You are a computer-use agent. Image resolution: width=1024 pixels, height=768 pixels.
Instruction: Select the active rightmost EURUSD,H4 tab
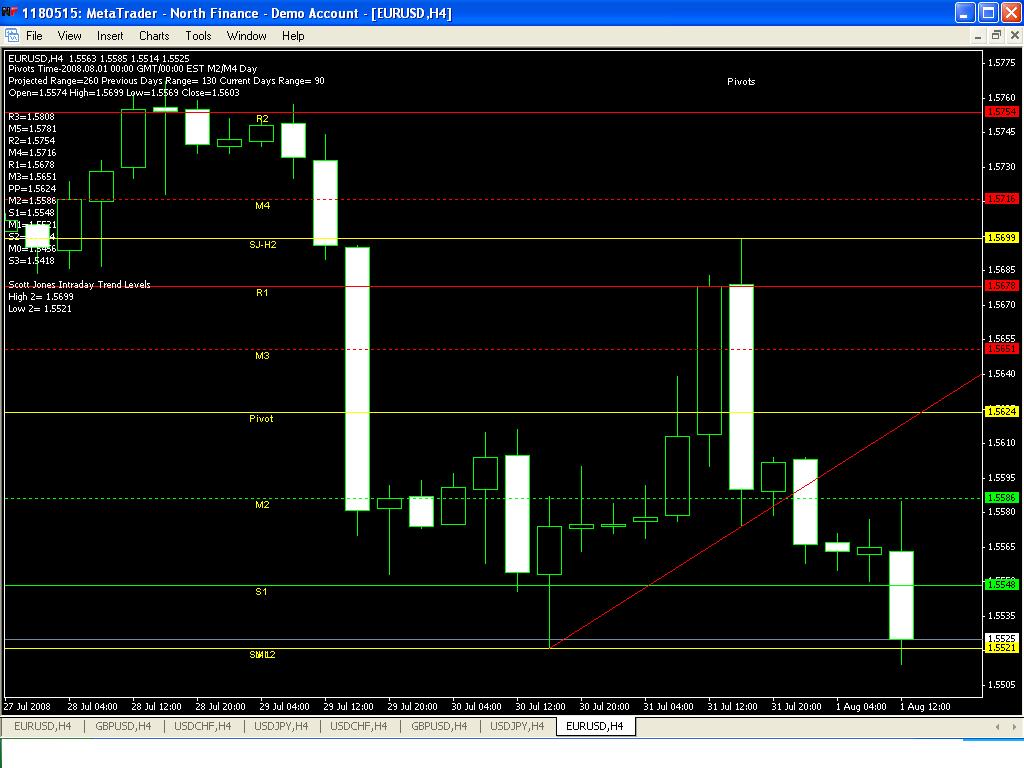594,726
